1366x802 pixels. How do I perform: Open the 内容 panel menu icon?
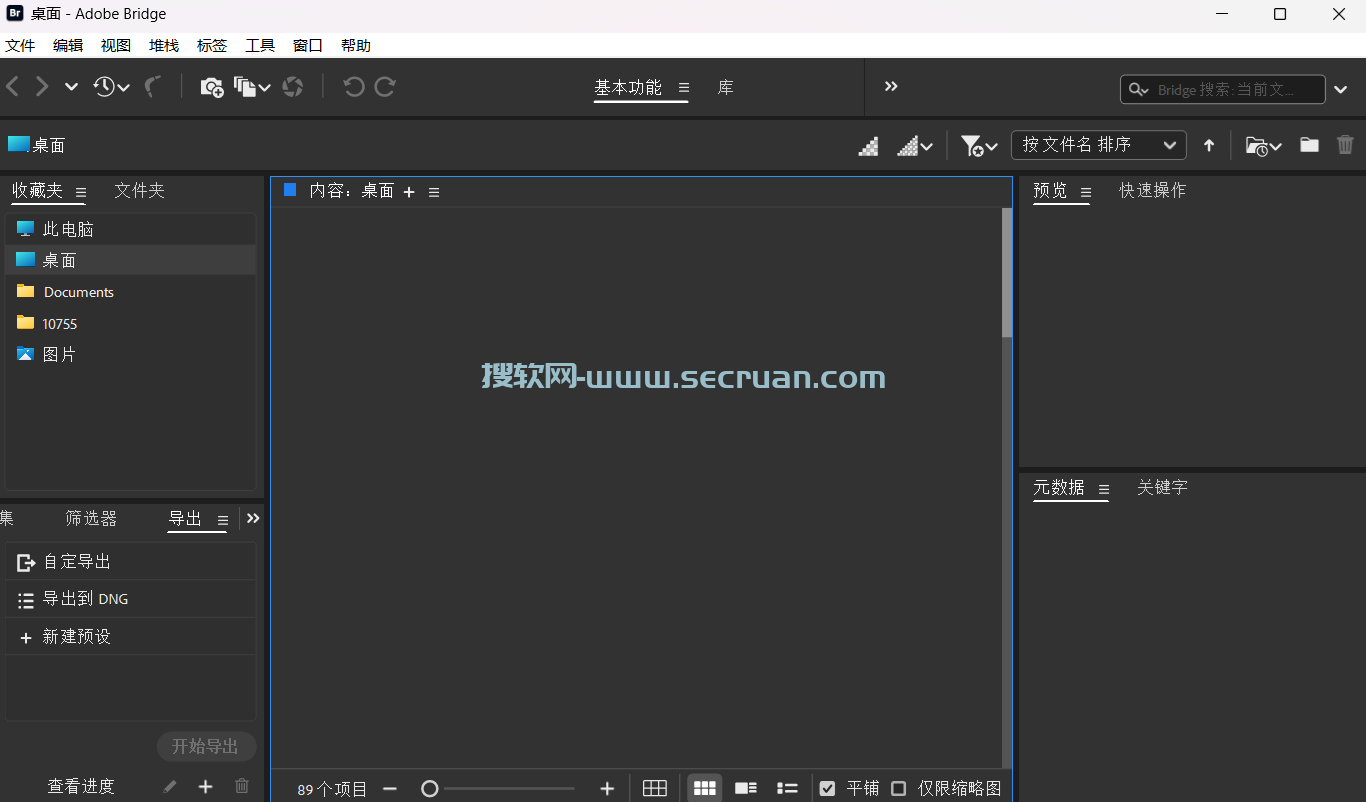pyautogui.click(x=434, y=192)
